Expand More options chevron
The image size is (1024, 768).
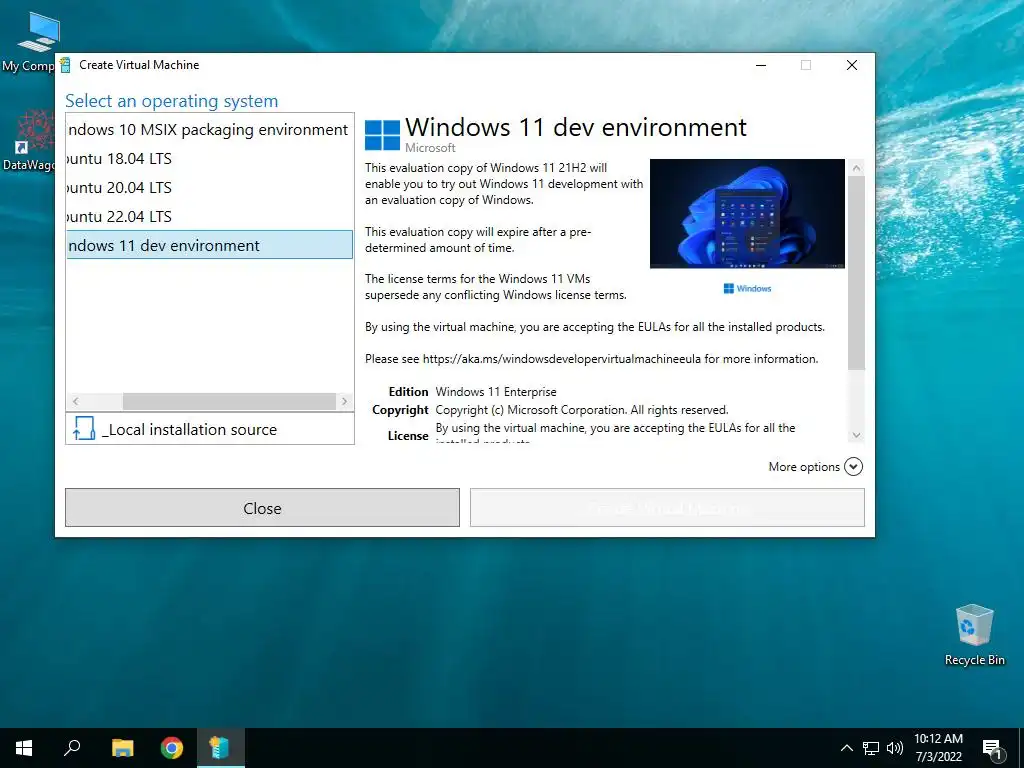point(853,466)
